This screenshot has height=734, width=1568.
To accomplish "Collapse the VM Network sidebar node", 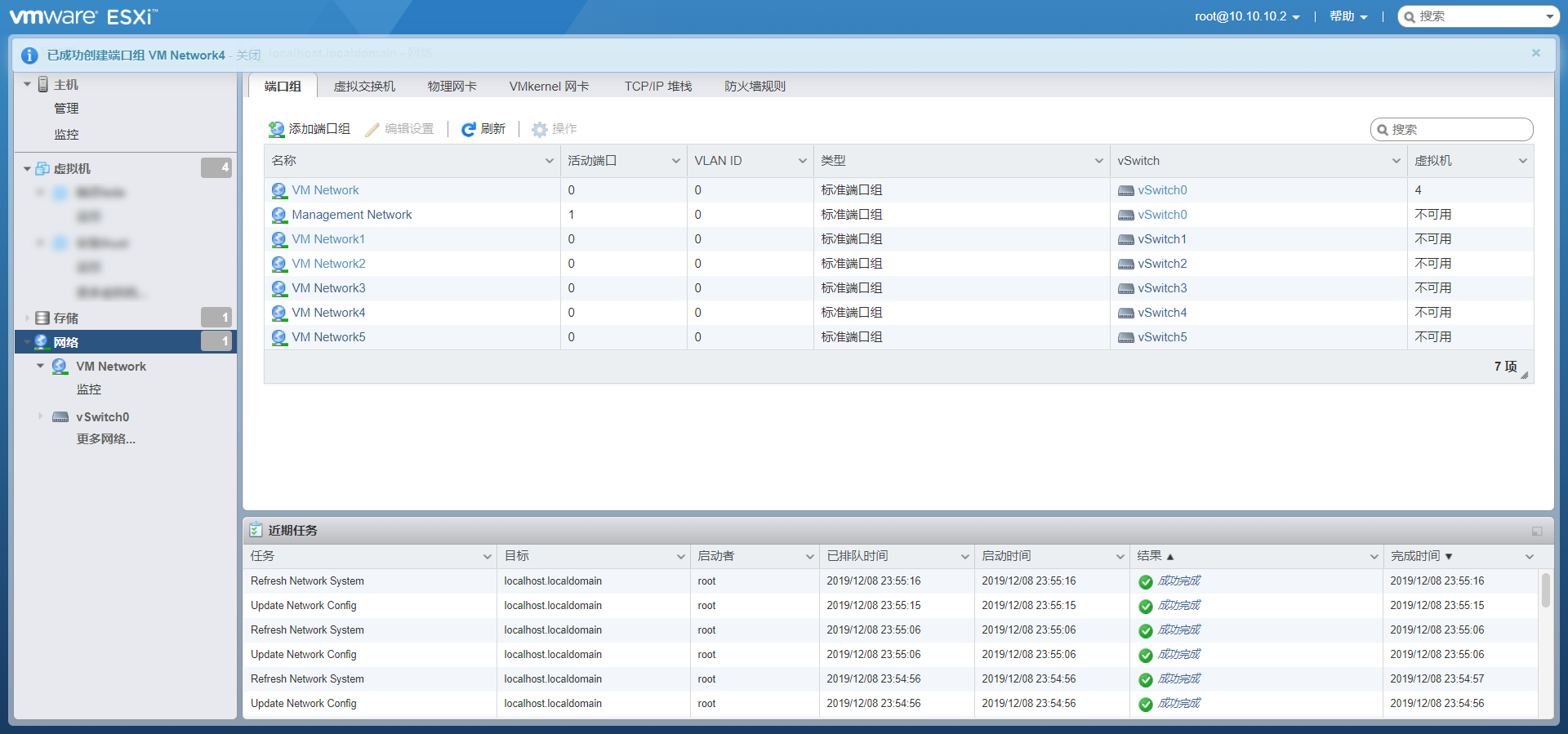I will point(40,366).
